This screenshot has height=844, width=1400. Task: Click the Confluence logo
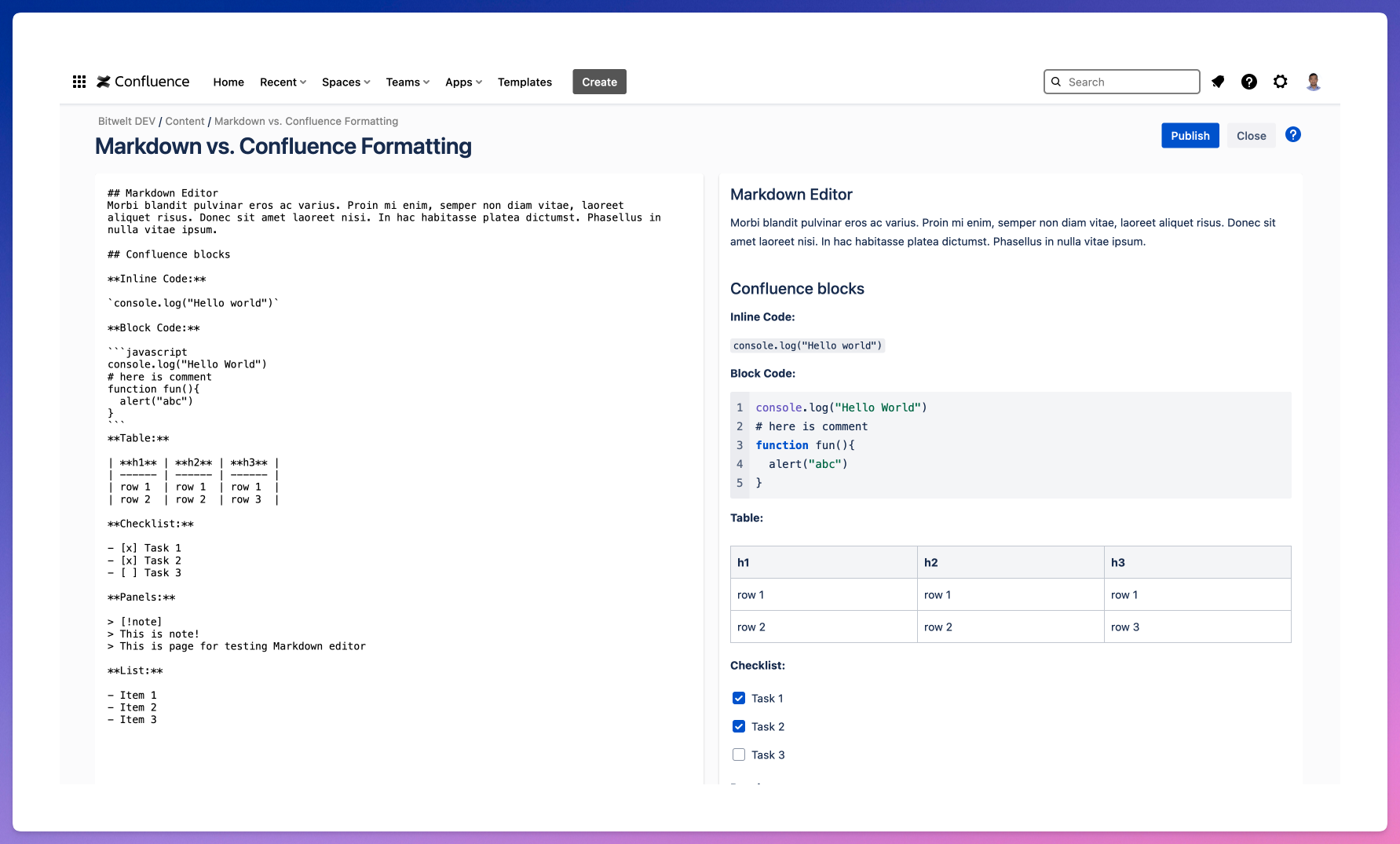tap(143, 82)
